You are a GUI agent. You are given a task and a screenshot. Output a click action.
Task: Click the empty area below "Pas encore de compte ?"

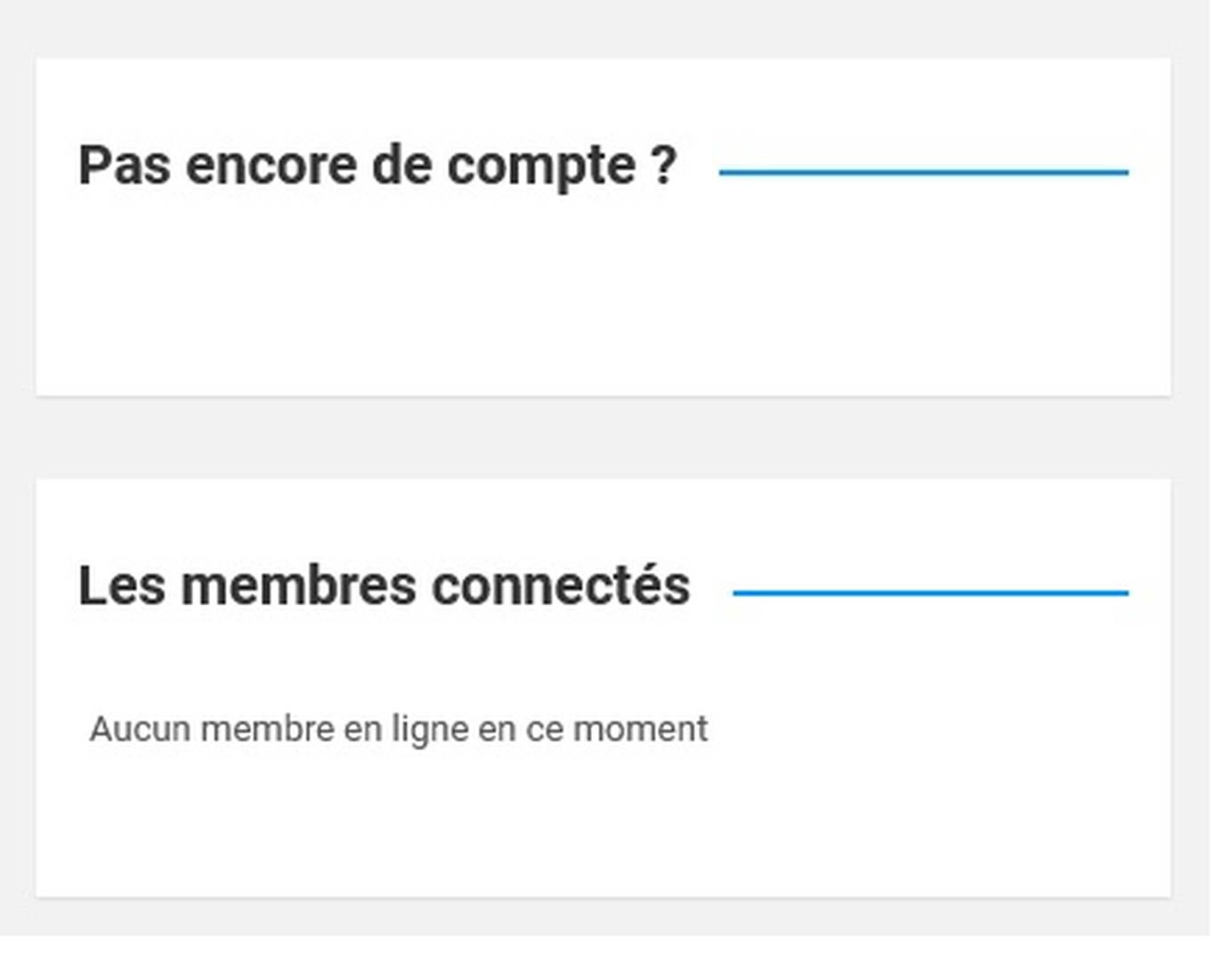[x=603, y=303]
